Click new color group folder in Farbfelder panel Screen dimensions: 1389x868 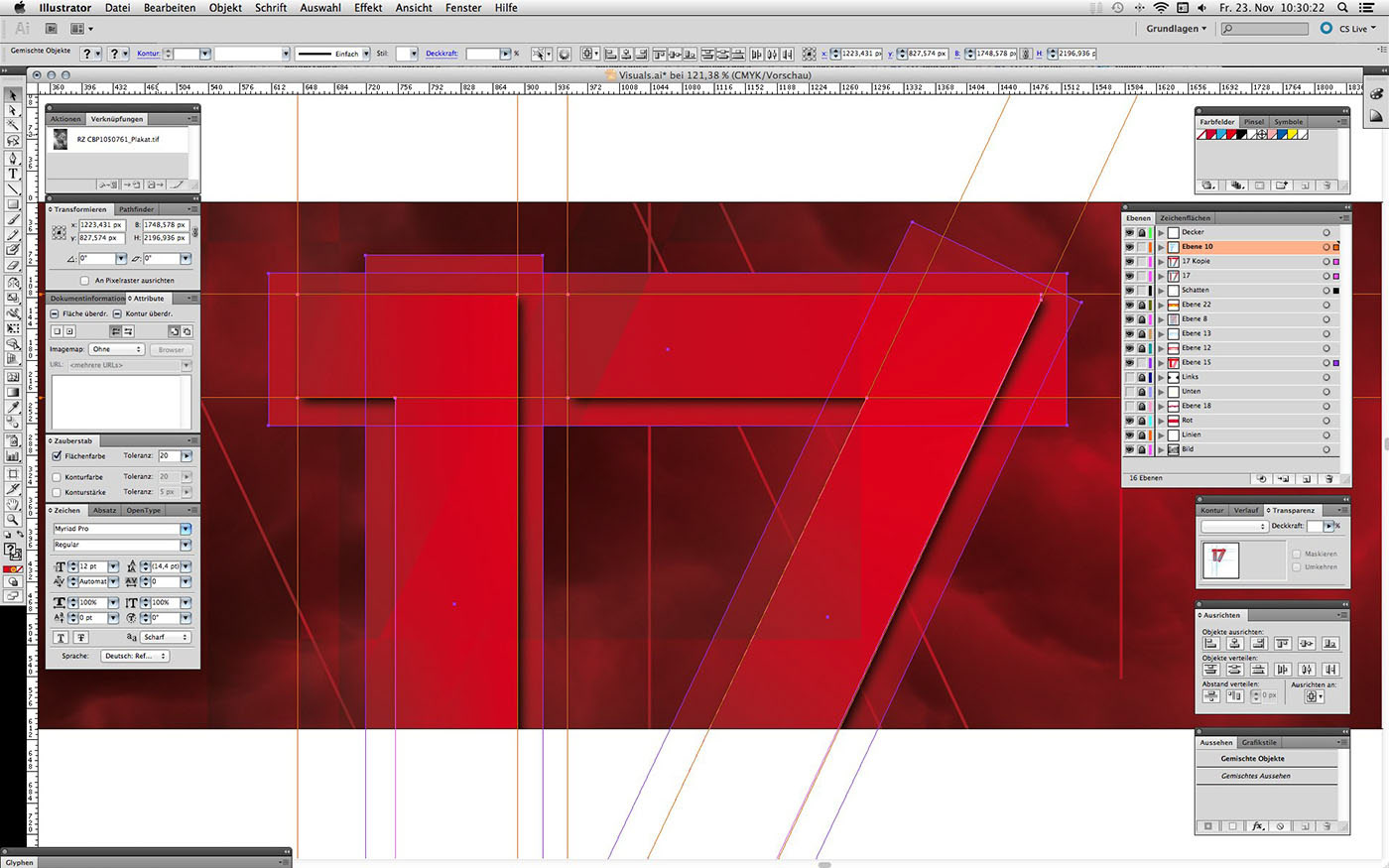[x=1281, y=186]
